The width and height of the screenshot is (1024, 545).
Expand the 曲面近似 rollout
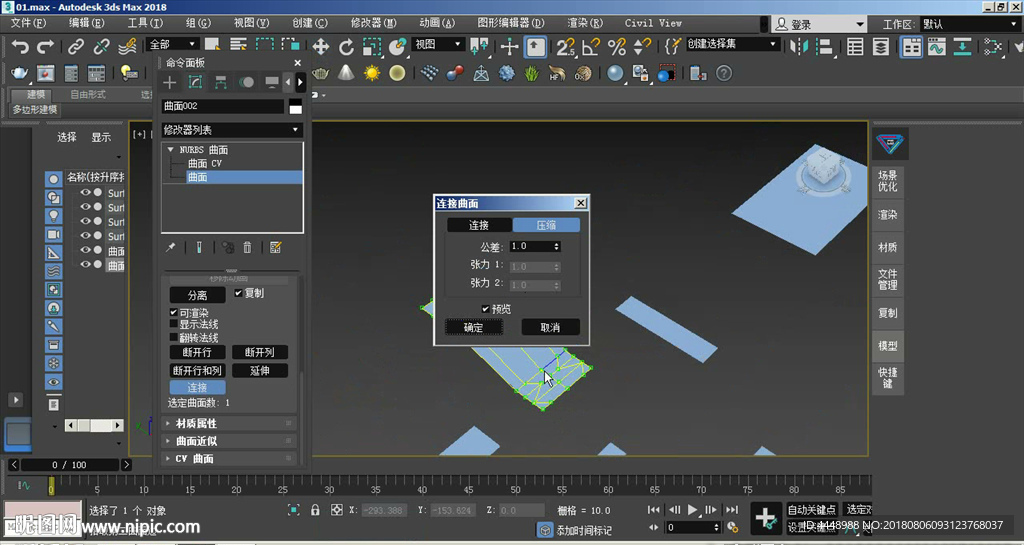(229, 441)
